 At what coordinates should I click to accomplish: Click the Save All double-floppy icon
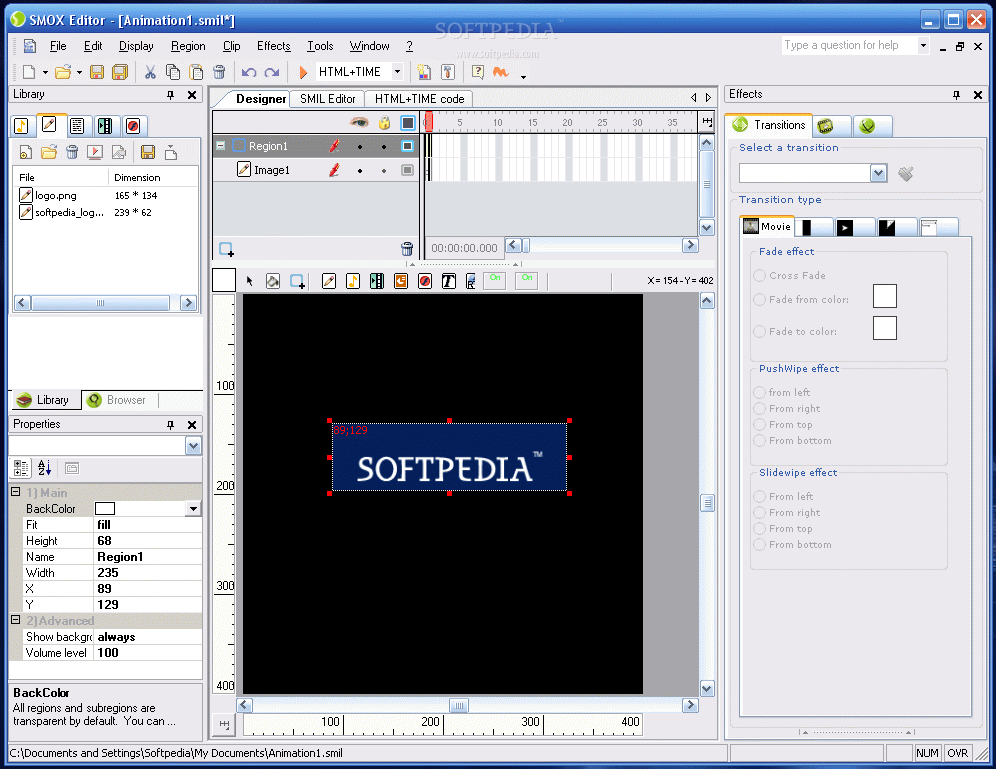(119, 72)
